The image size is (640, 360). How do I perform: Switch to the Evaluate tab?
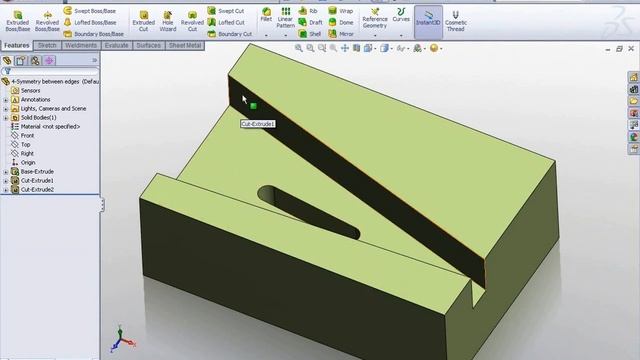[116, 45]
